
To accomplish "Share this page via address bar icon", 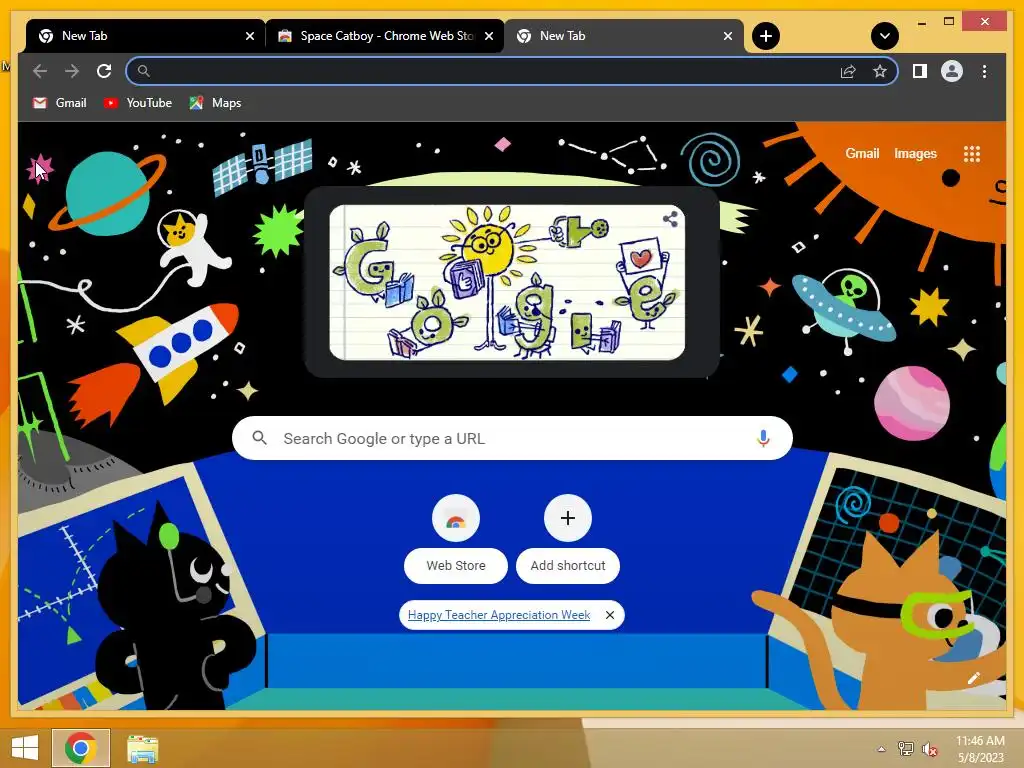I will pos(848,71).
